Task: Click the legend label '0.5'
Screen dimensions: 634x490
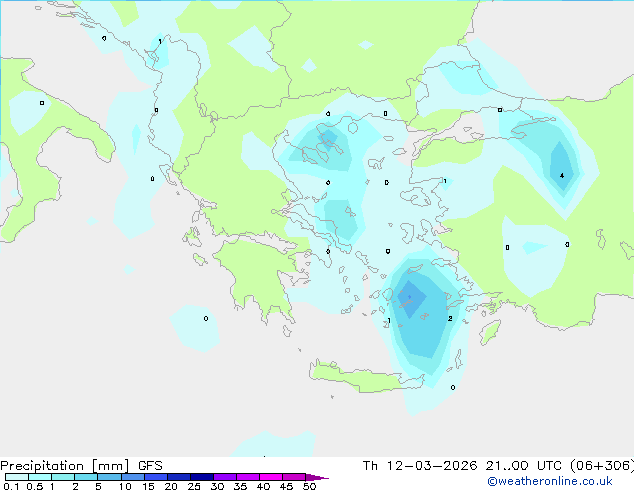Action: [35, 486]
